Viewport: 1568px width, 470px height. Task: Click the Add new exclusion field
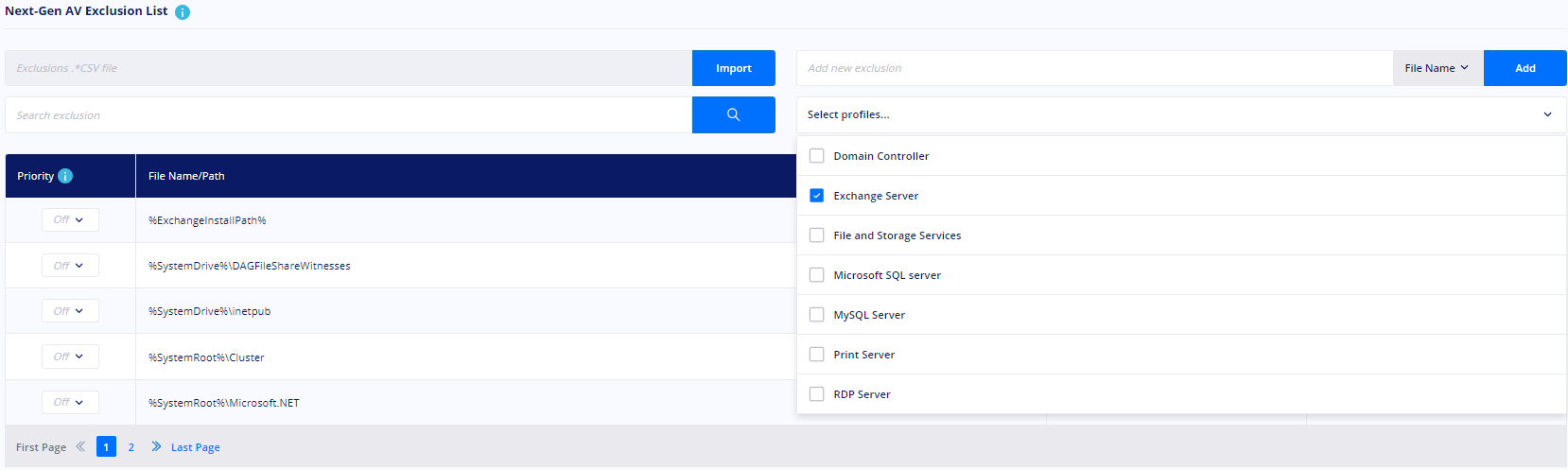click(1094, 68)
